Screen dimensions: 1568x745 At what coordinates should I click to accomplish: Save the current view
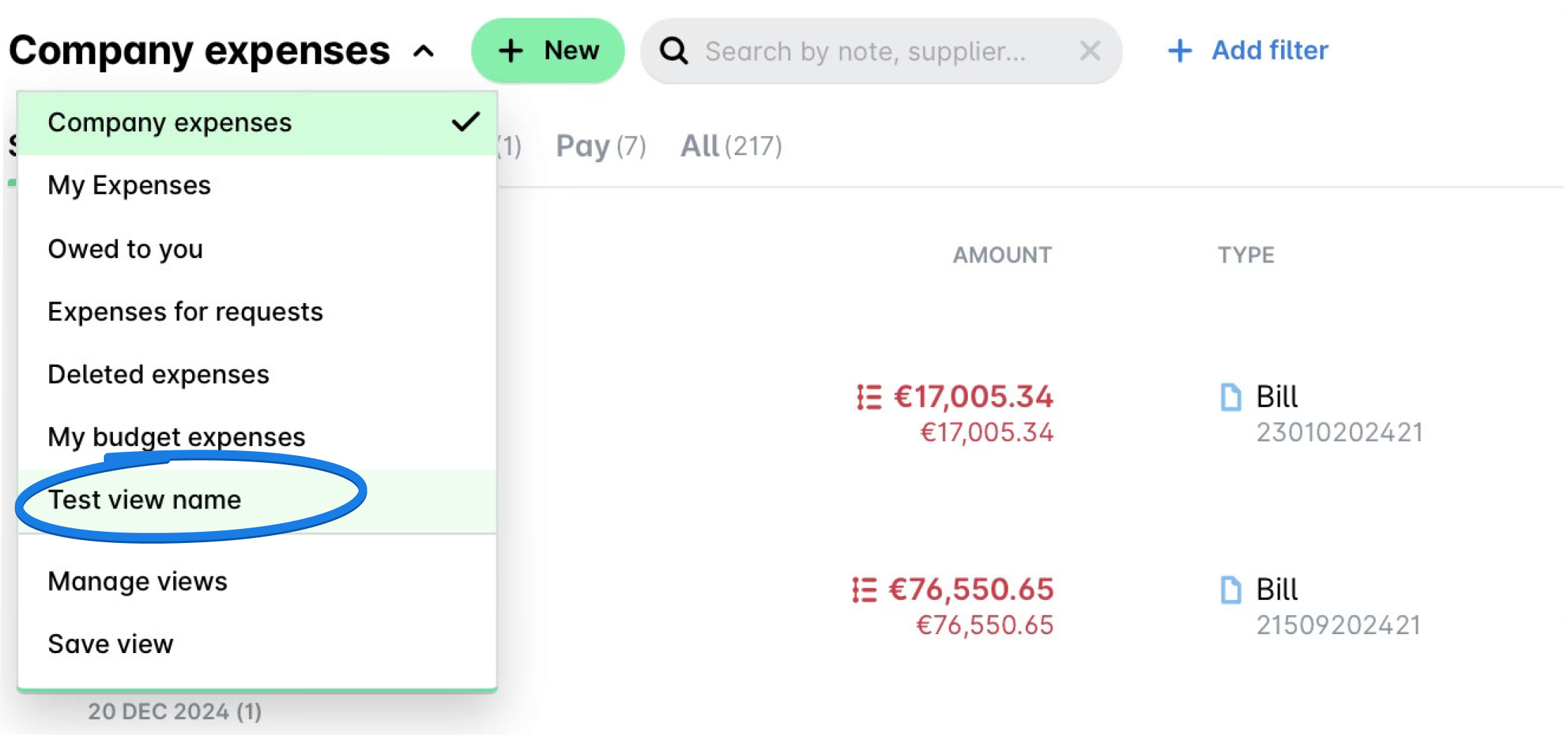coord(111,643)
